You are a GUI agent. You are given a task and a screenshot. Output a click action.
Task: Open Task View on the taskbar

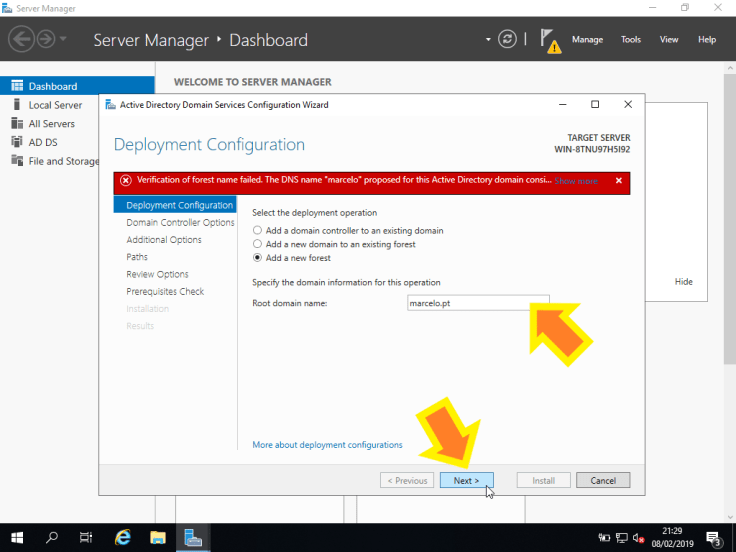[x=87, y=537]
